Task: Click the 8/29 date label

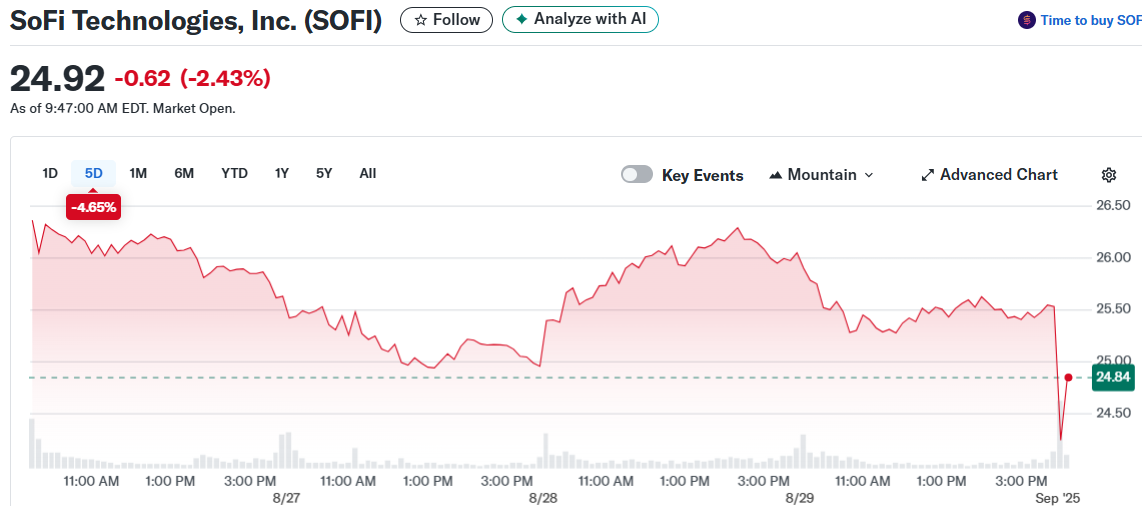Action: pos(799,499)
